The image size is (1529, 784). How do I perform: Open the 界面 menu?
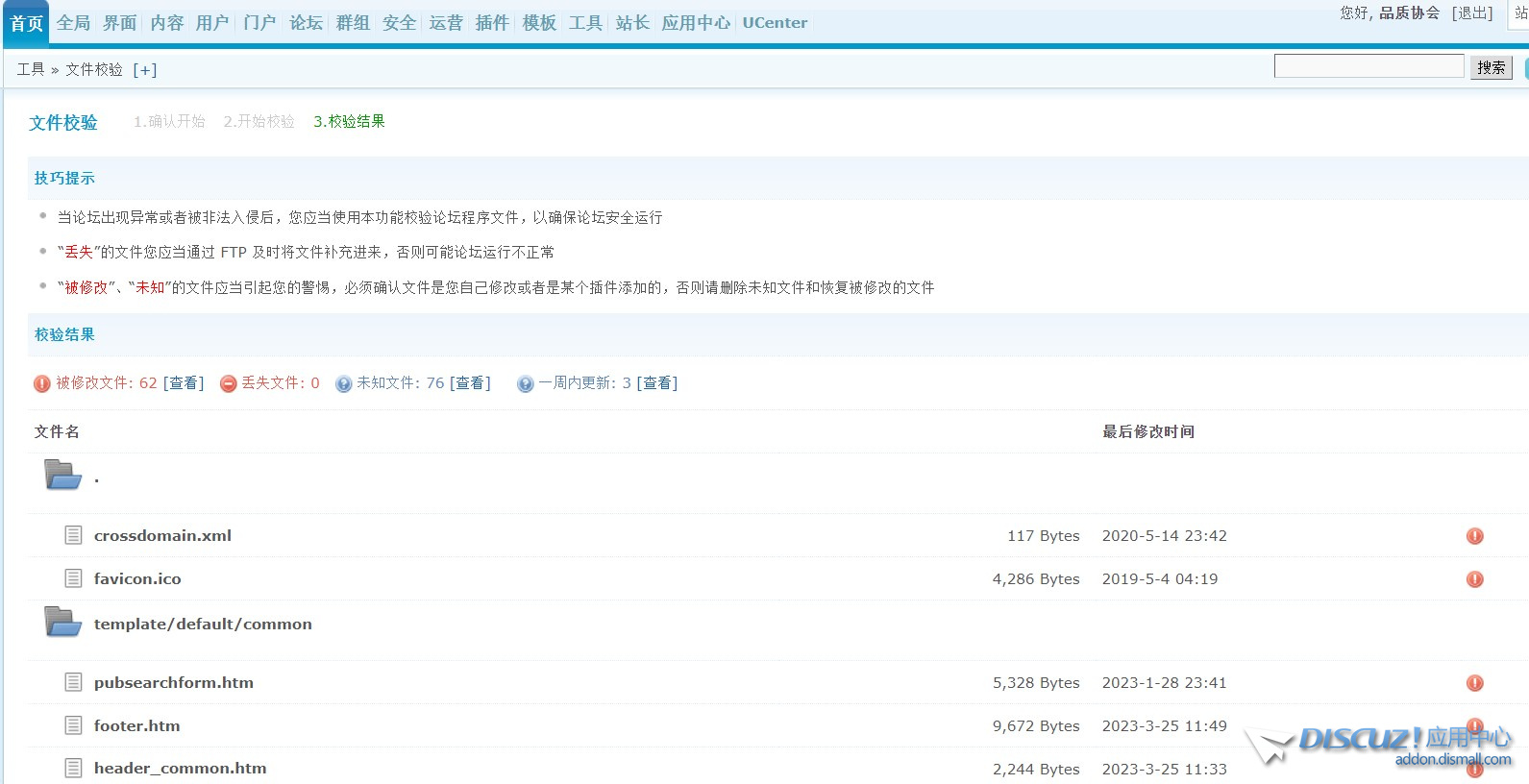click(x=120, y=23)
